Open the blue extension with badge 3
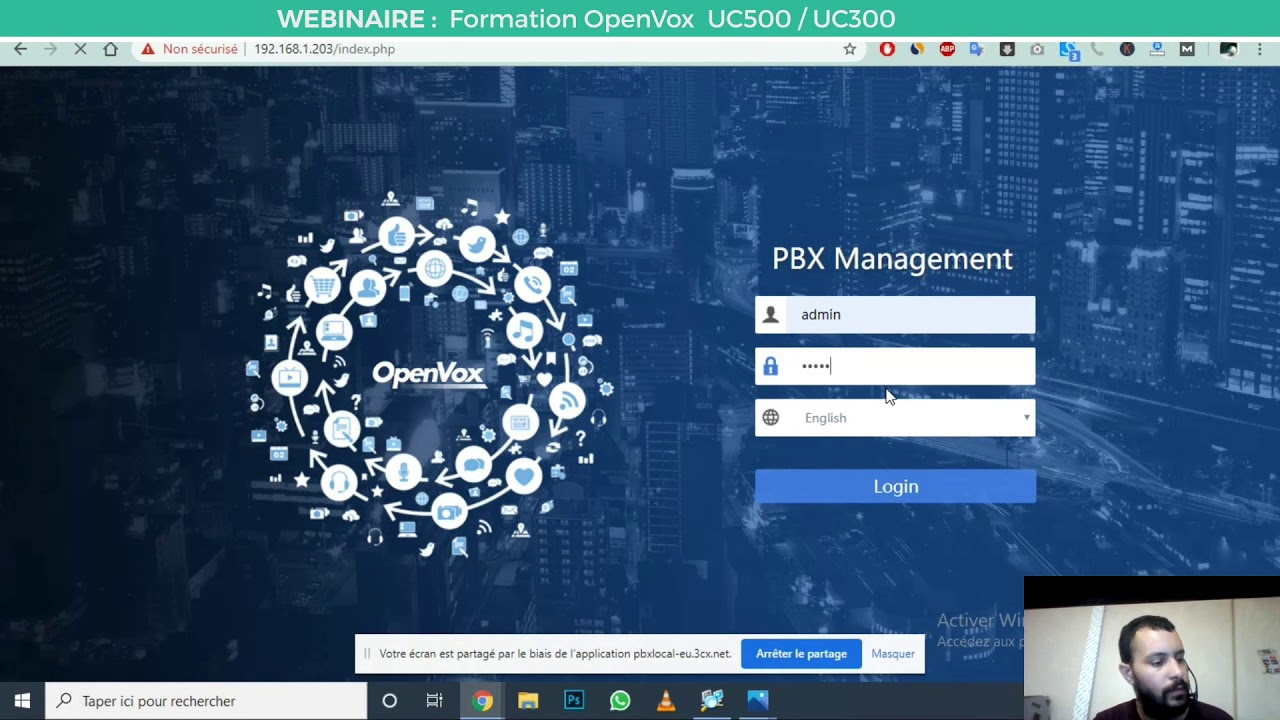 (x=1068, y=50)
